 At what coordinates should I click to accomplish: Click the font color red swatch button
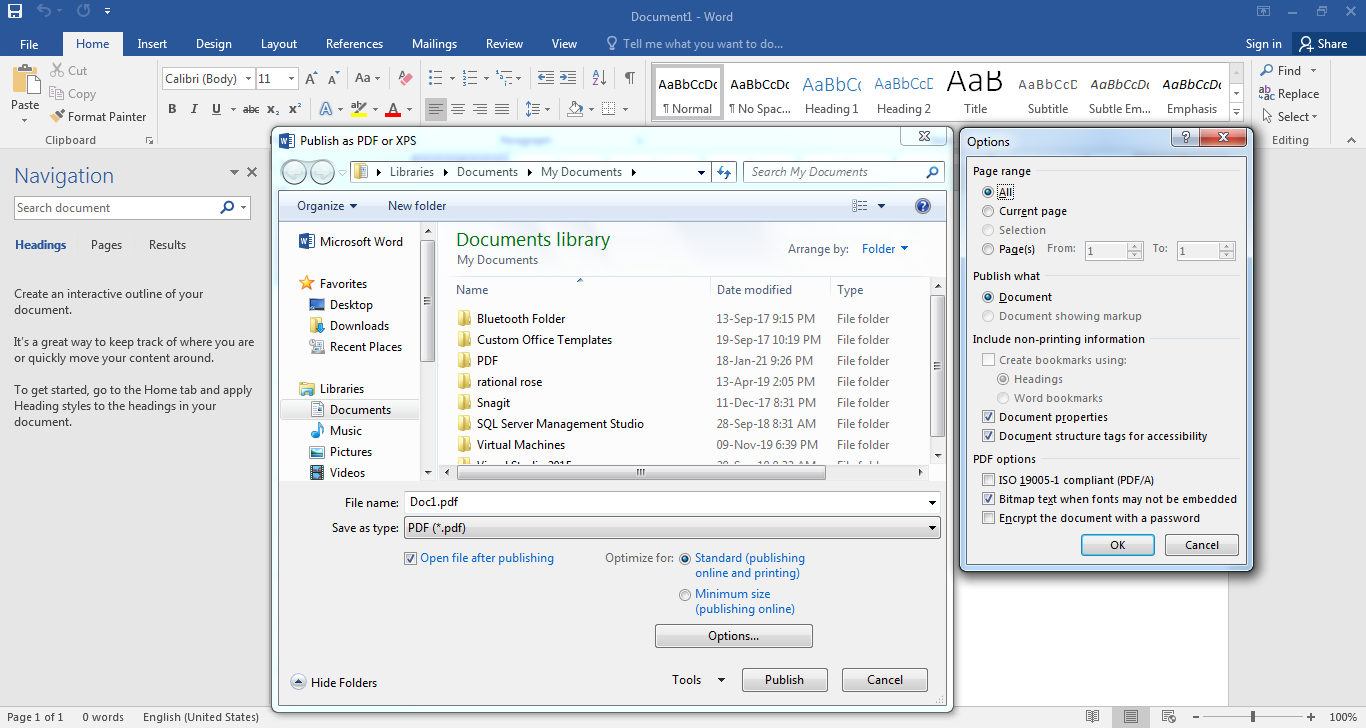[x=393, y=109]
